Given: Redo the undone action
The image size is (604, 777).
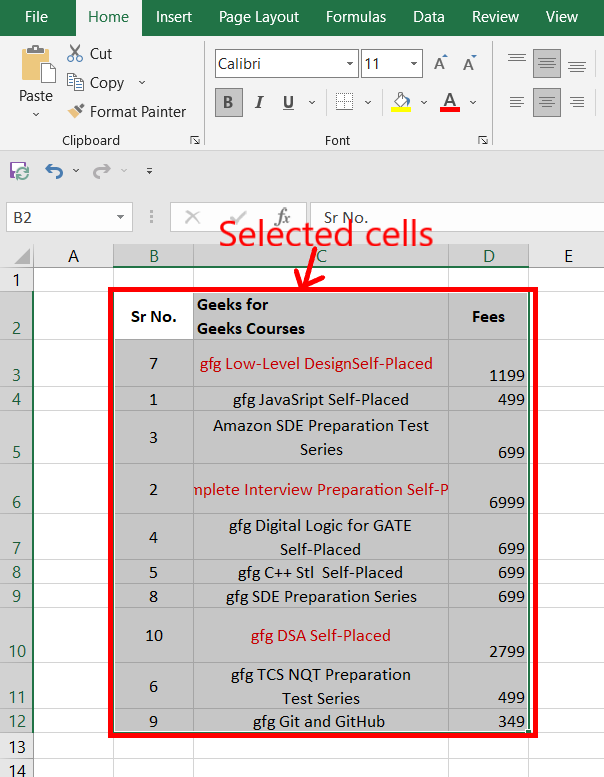Looking at the screenshot, I should pyautogui.click(x=102, y=171).
